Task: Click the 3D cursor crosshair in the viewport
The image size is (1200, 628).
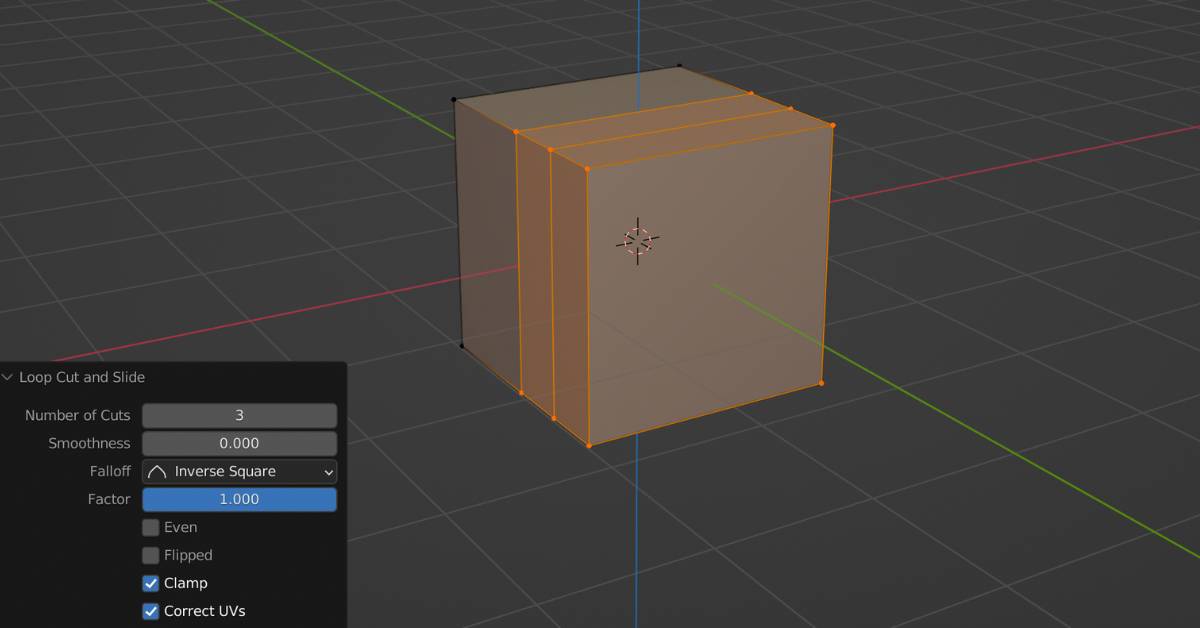Action: pos(637,238)
